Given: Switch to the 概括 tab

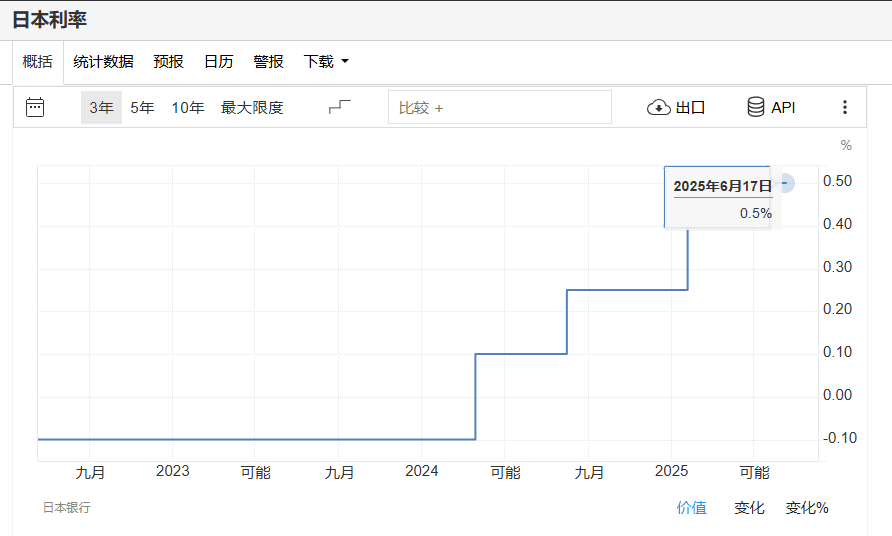Looking at the screenshot, I should tap(38, 61).
